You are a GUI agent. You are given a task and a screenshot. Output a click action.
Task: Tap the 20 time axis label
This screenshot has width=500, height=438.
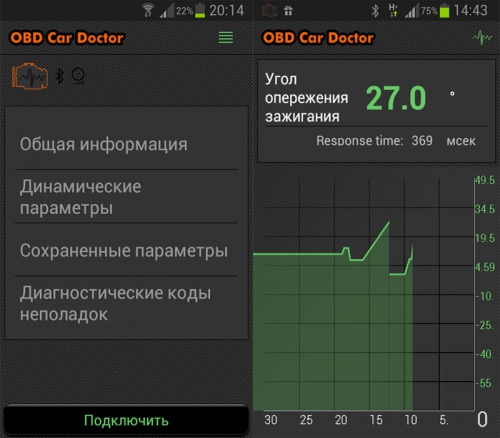(341, 420)
